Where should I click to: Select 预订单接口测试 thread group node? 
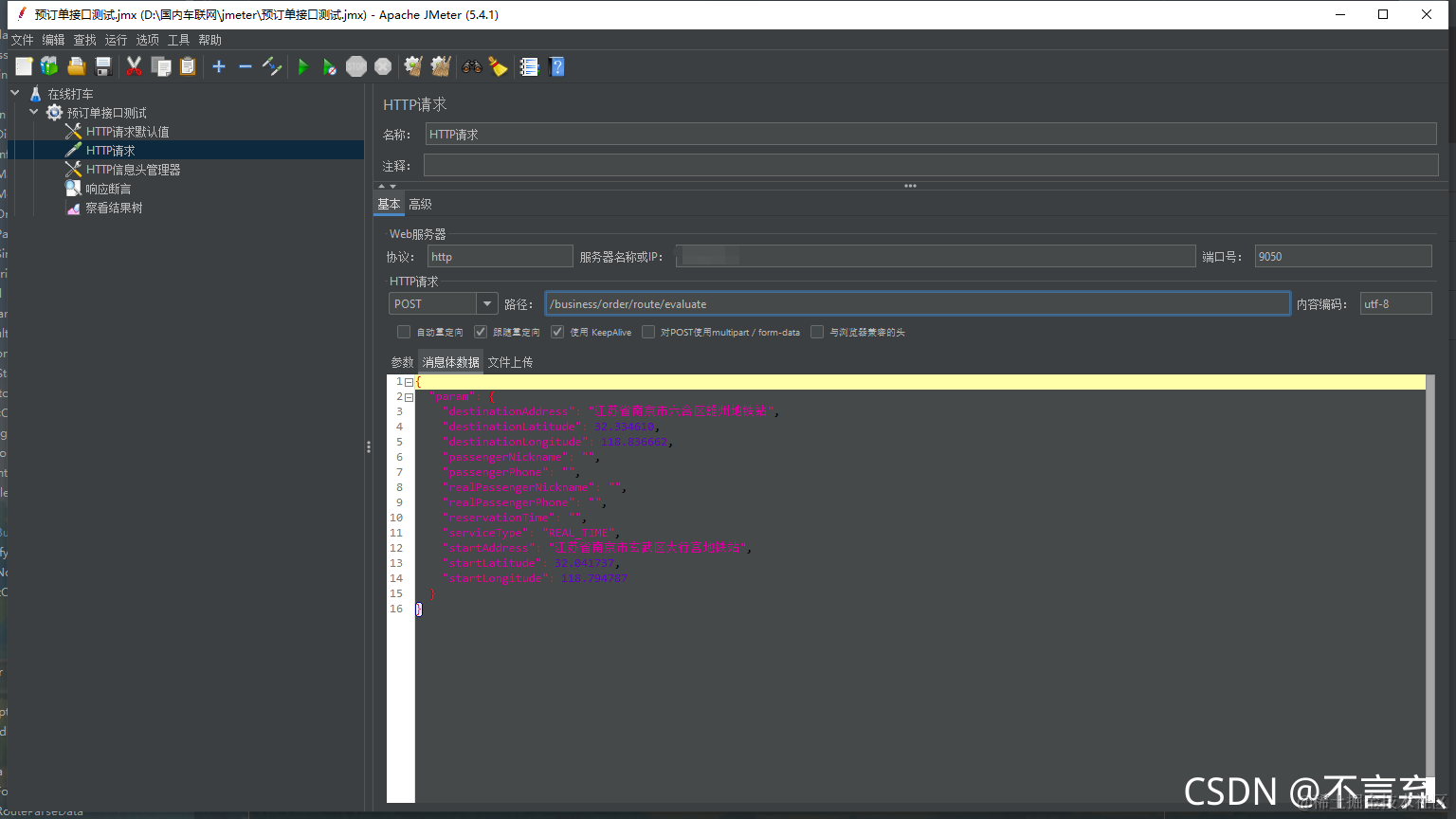pos(106,113)
